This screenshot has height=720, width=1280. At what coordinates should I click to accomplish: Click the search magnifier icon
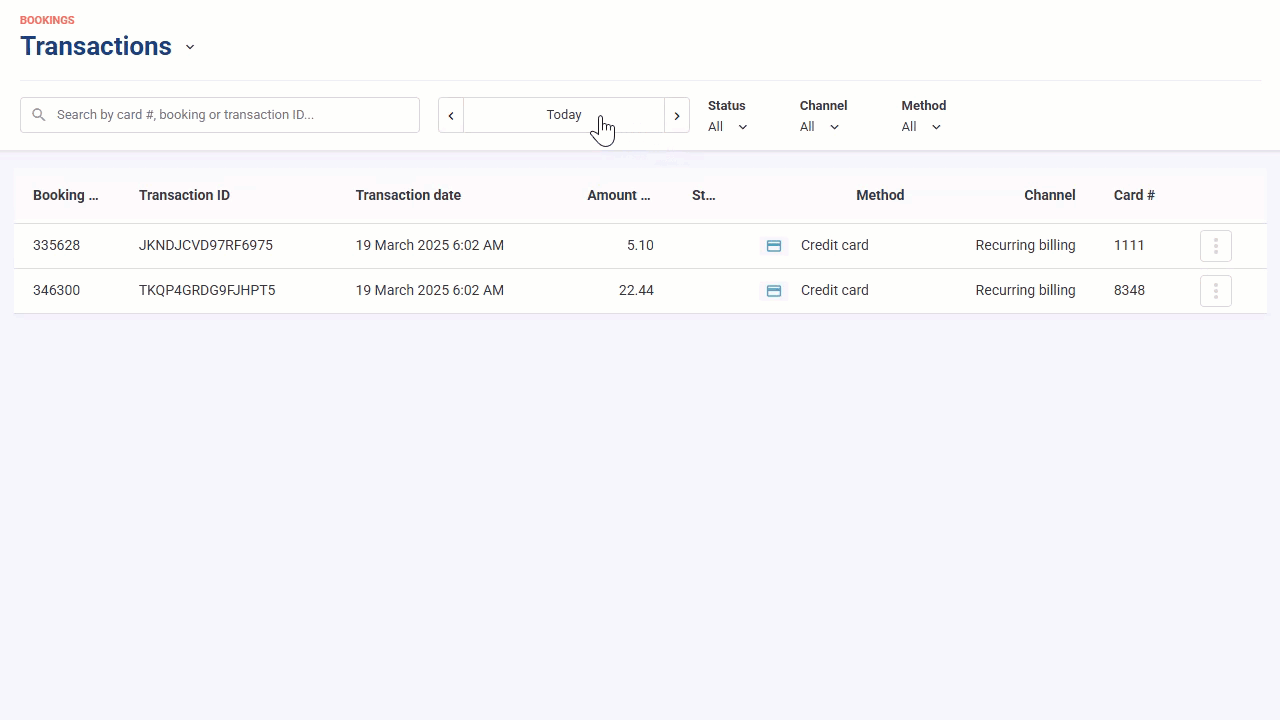point(39,115)
